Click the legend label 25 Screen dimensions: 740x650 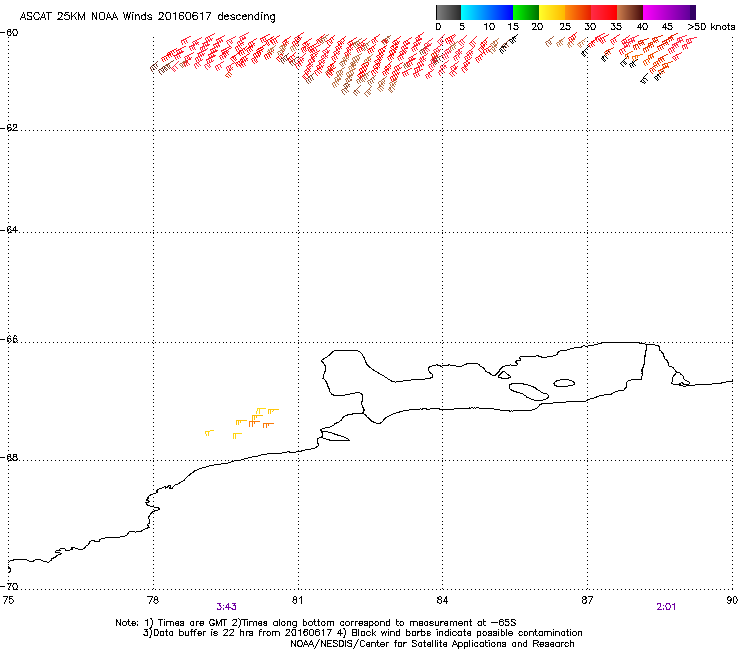pos(565,27)
